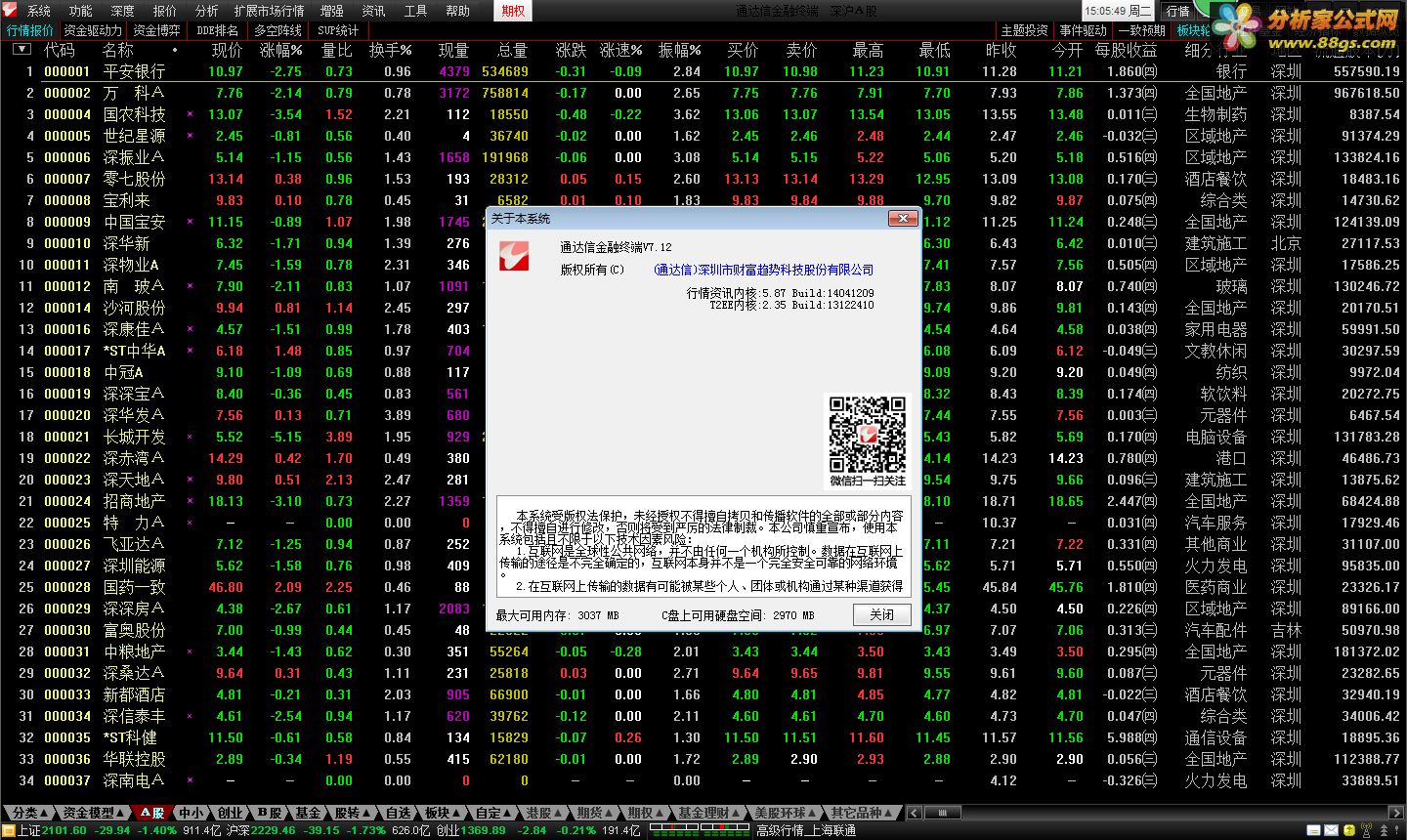Click the market breadth indicator in status bar
1407x840 pixels.
(x=700, y=830)
